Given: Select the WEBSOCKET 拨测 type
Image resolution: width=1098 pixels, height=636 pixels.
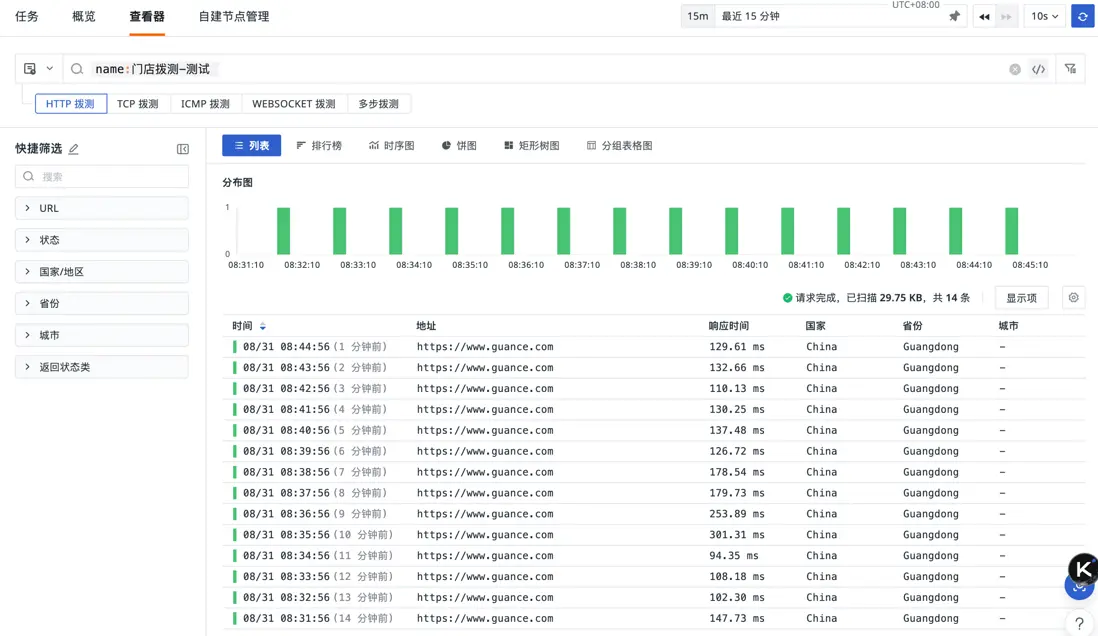Looking at the screenshot, I should (293, 104).
